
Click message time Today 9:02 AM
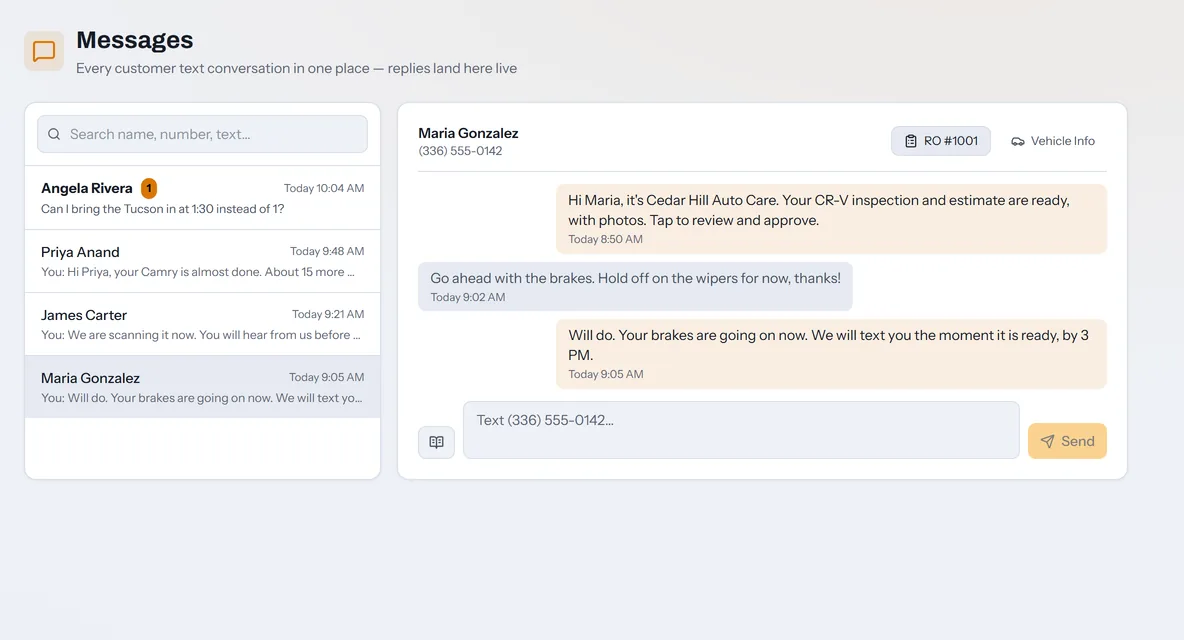467,297
